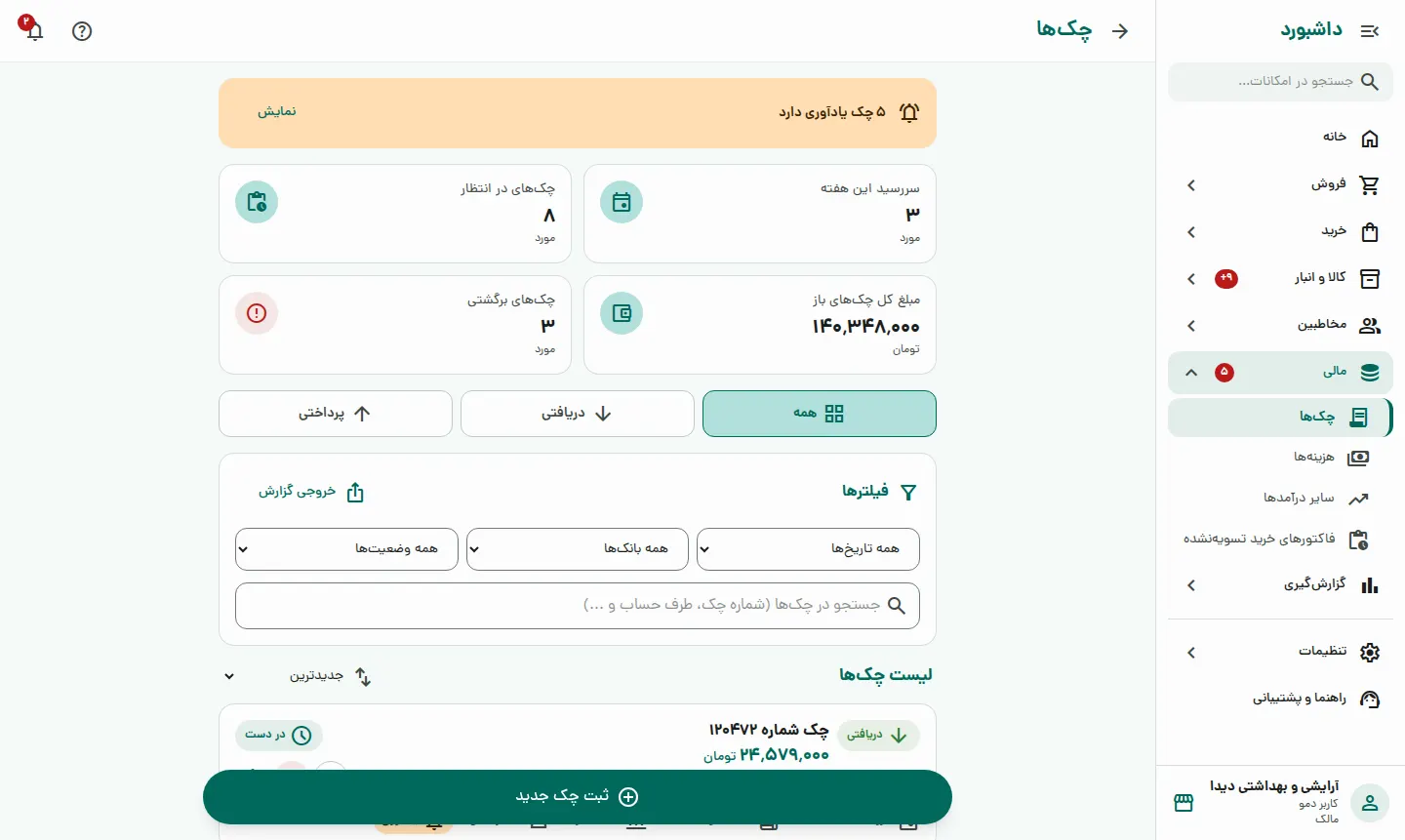The image size is (1405, 840).
Task: Focus the جستجو در امکانات sidebar search field
Action: click(x=1280, y=82)
